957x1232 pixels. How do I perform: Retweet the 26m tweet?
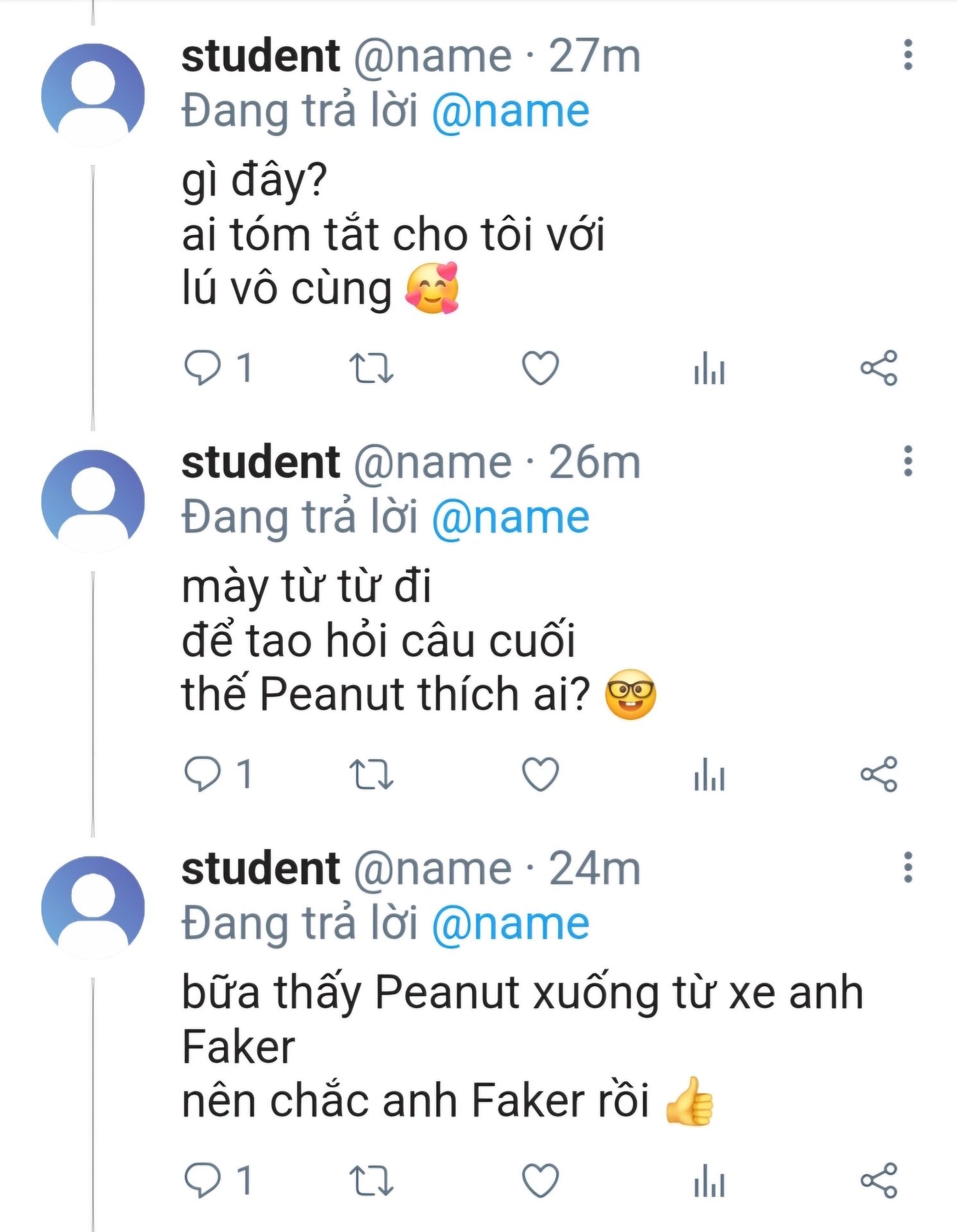pyautogui.click(x=371, y=774)
